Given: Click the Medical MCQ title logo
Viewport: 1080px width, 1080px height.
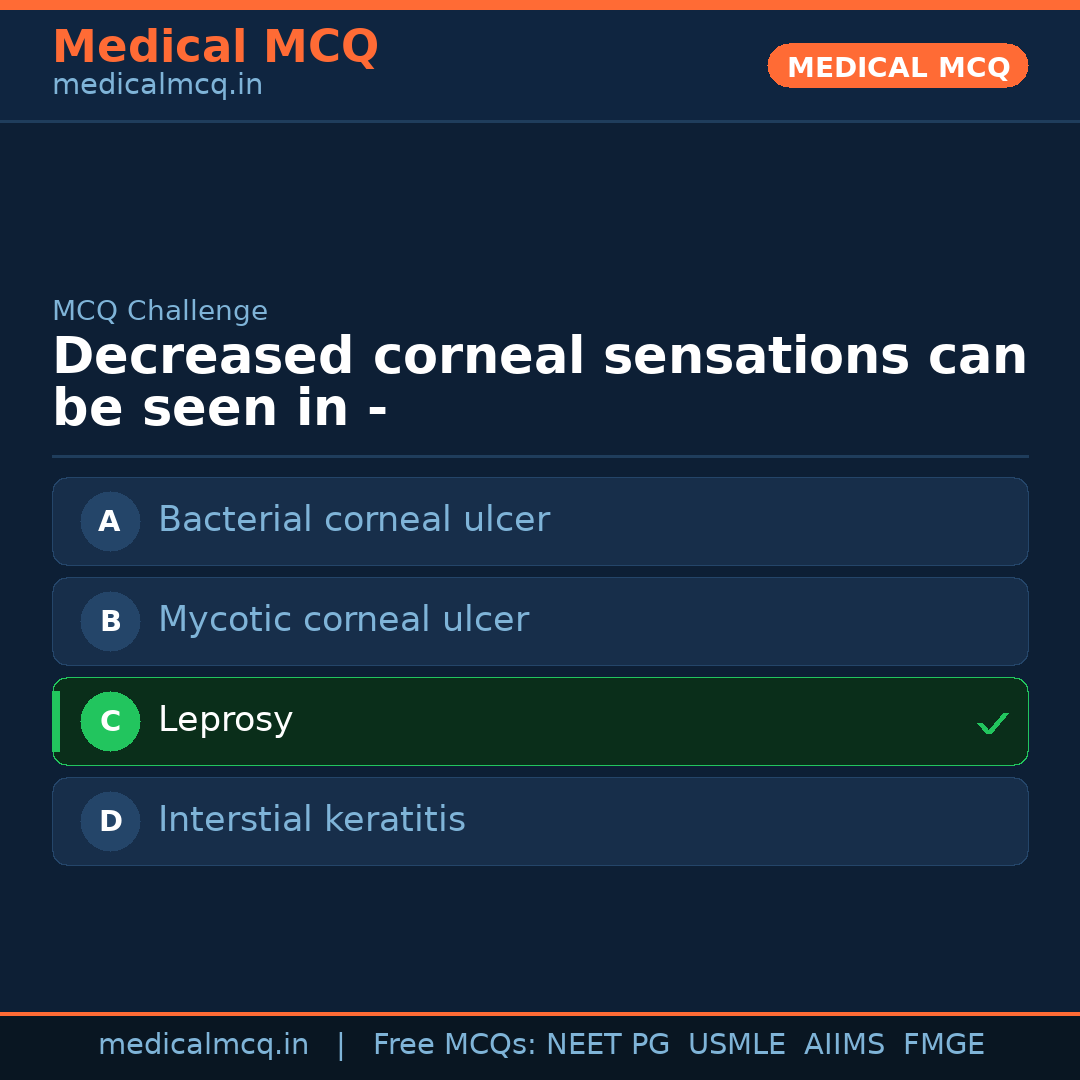Looking at the screenshot, I should pos(215,47).
